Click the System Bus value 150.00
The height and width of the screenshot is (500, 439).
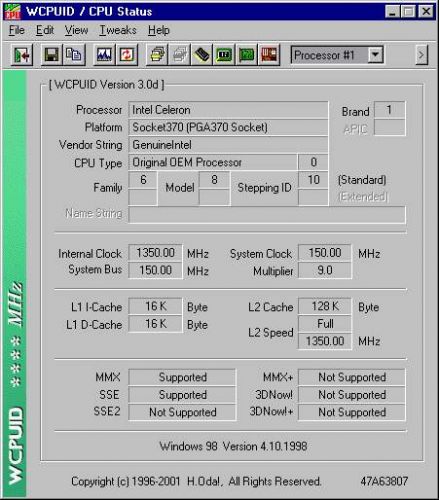(x=155, y=270)
